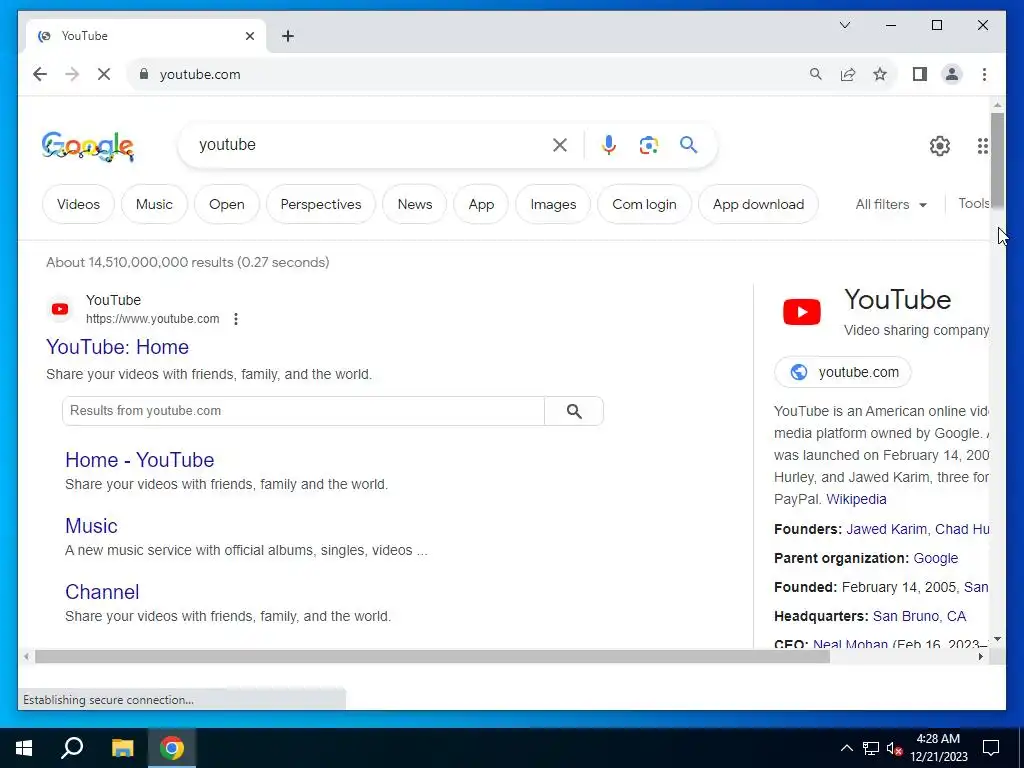Open the Channel sitelink
1024x768 pixels.
point(102,592)
